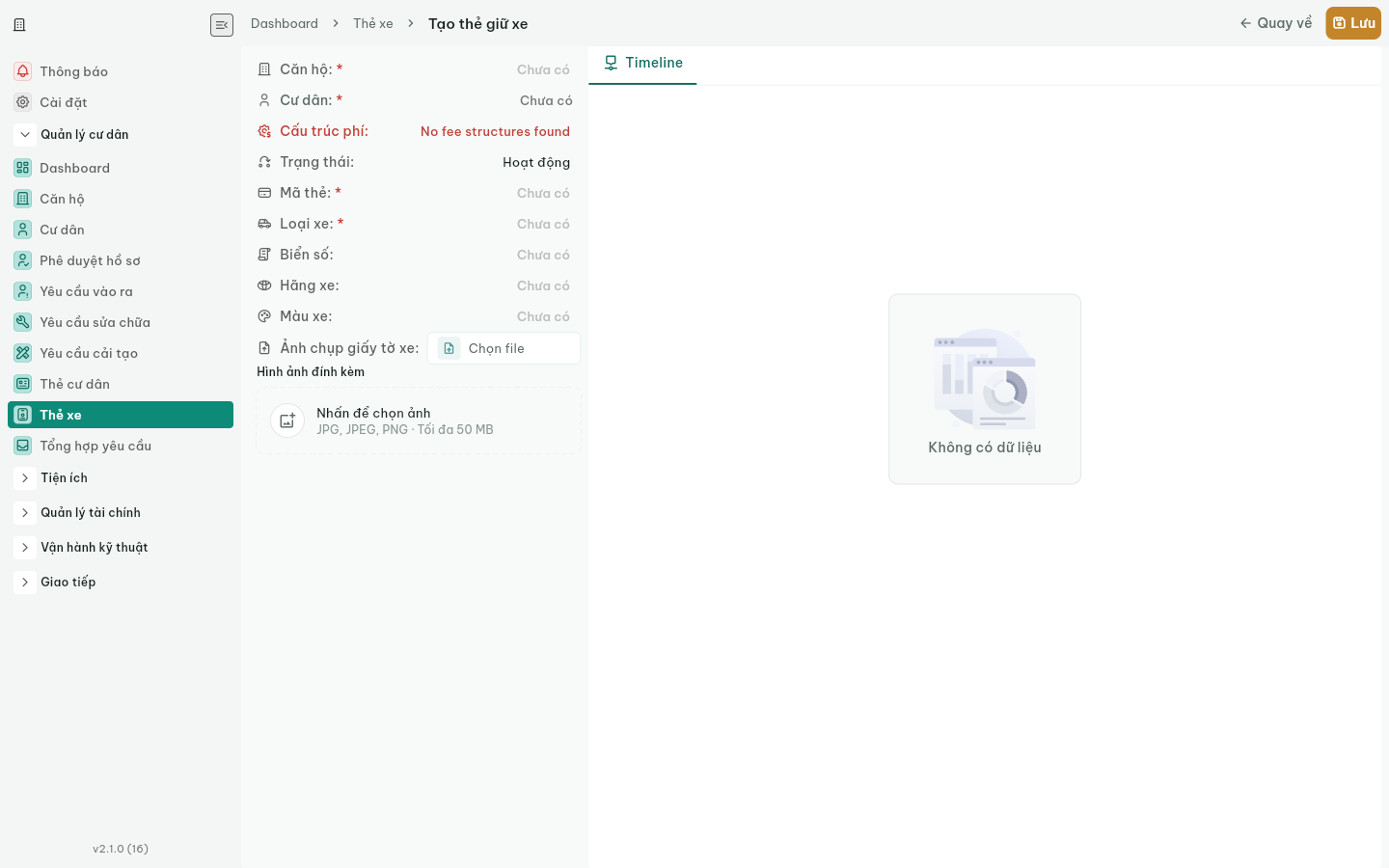Click the Timeline tab icon
The width and height of the screenshot is (1389, 868).
tap(611, 63)
